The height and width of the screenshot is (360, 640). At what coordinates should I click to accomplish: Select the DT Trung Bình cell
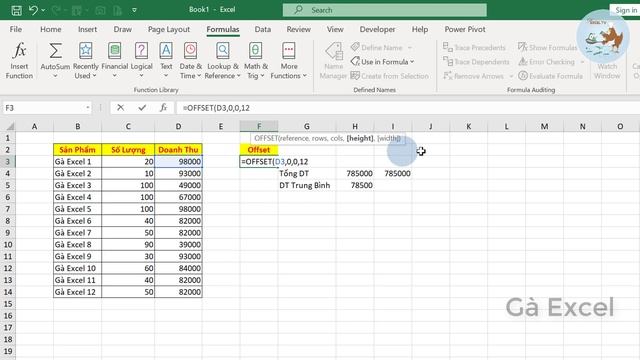(307, 185)
